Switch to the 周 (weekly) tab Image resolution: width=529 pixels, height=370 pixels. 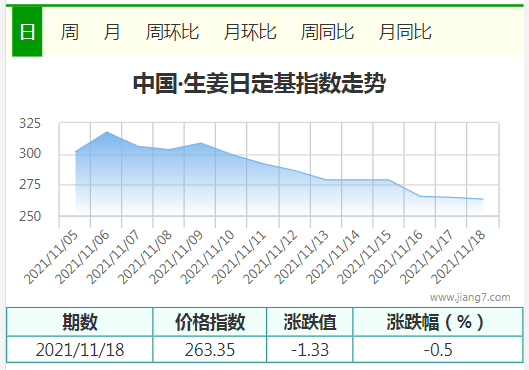[69, 32]
